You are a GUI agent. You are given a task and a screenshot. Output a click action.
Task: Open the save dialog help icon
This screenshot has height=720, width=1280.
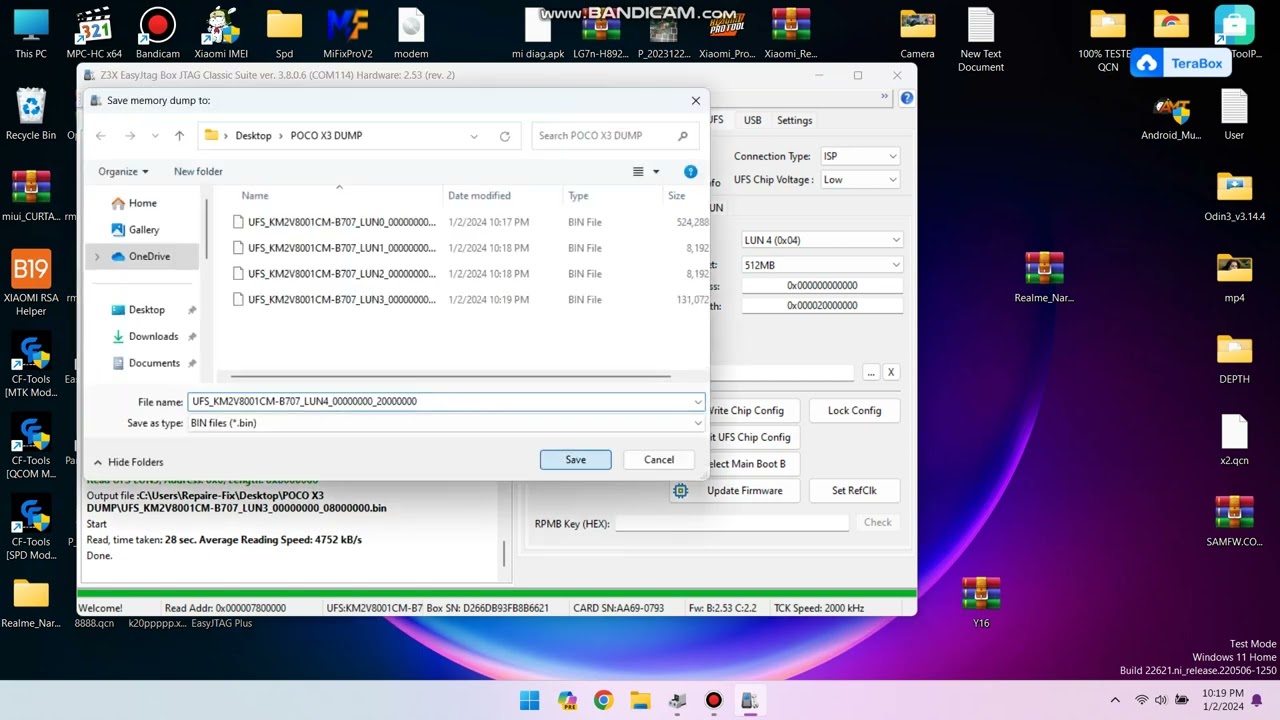pos(690,172)
